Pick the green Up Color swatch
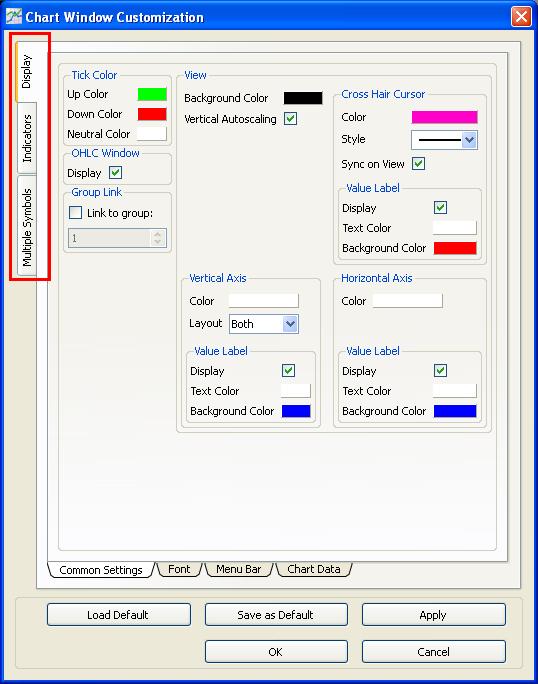 point(152,94)
